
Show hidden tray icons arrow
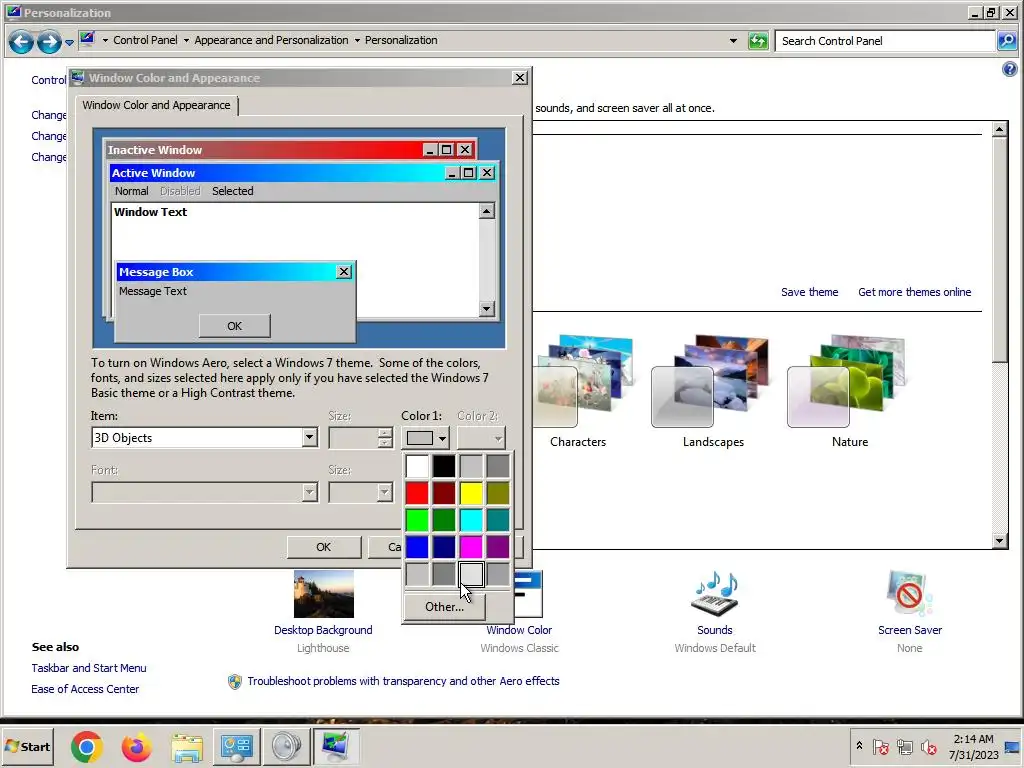859,746
